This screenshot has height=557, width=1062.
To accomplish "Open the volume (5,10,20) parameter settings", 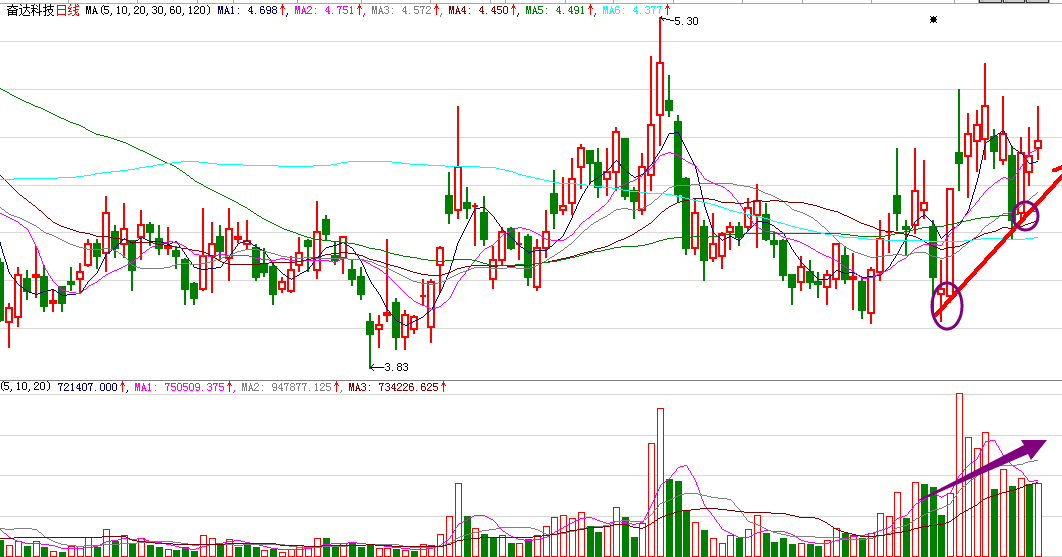I will [x=27, y=386].
